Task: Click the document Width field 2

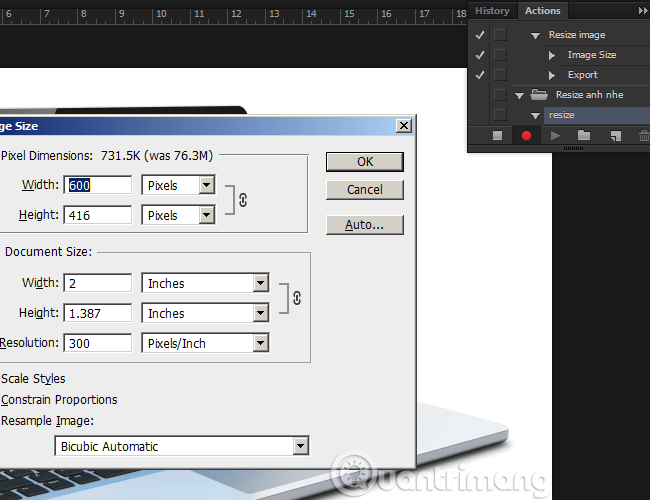Action: coord(98,283)
